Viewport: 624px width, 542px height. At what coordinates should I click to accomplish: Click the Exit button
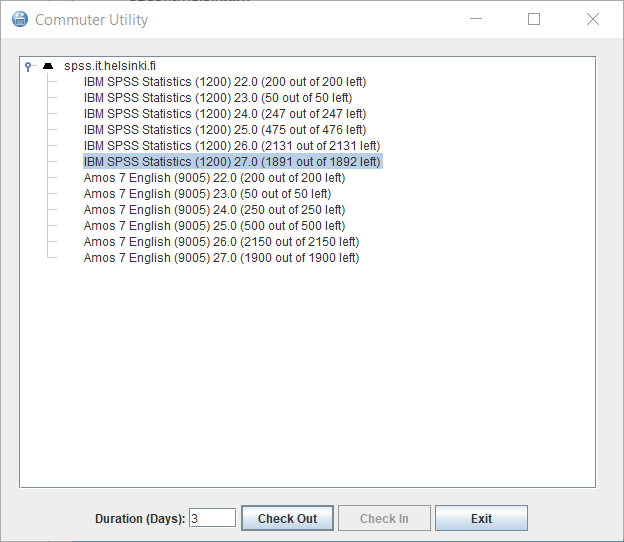(x=482, y=518)
